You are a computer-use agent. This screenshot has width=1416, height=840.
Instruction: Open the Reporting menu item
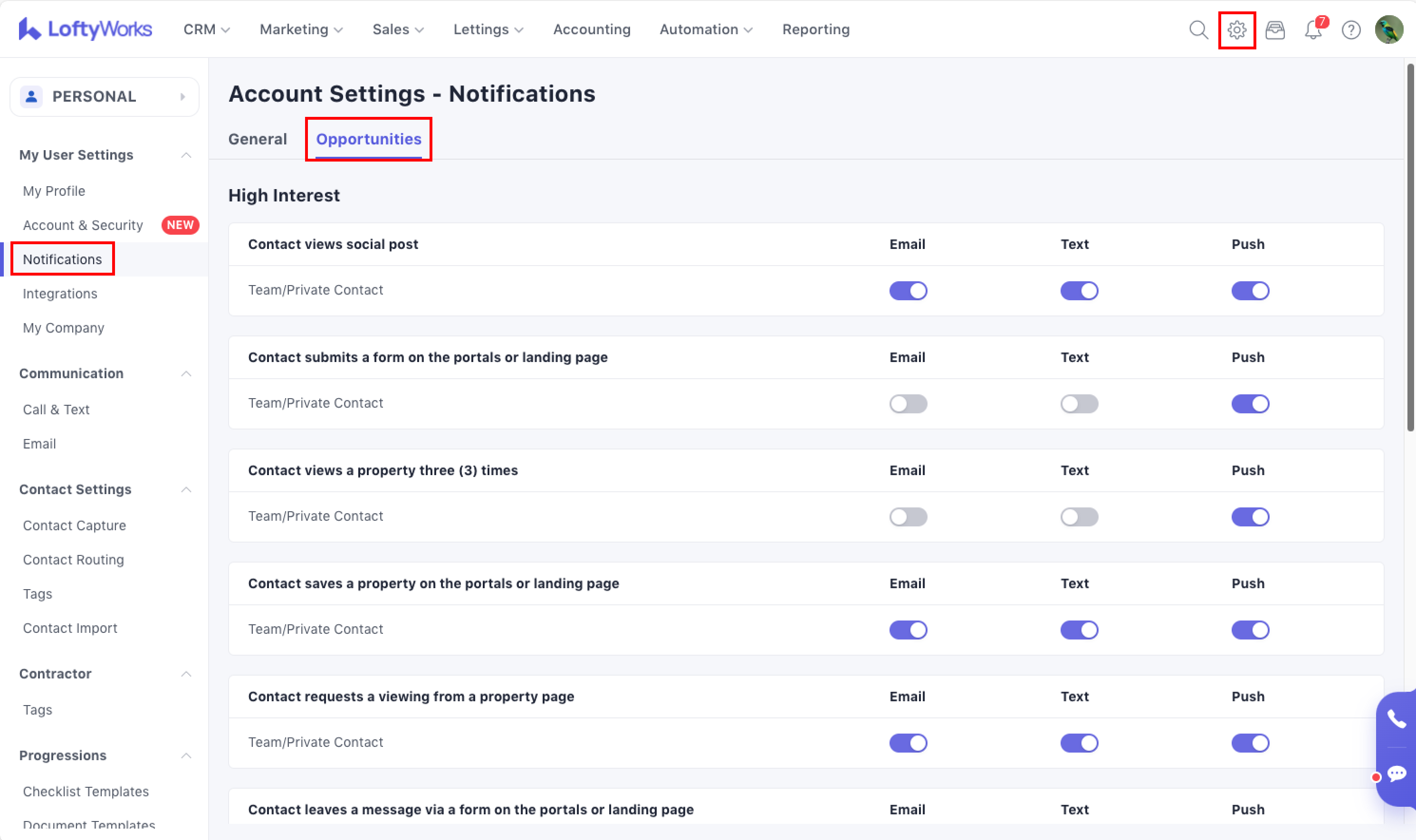[815, 29]
